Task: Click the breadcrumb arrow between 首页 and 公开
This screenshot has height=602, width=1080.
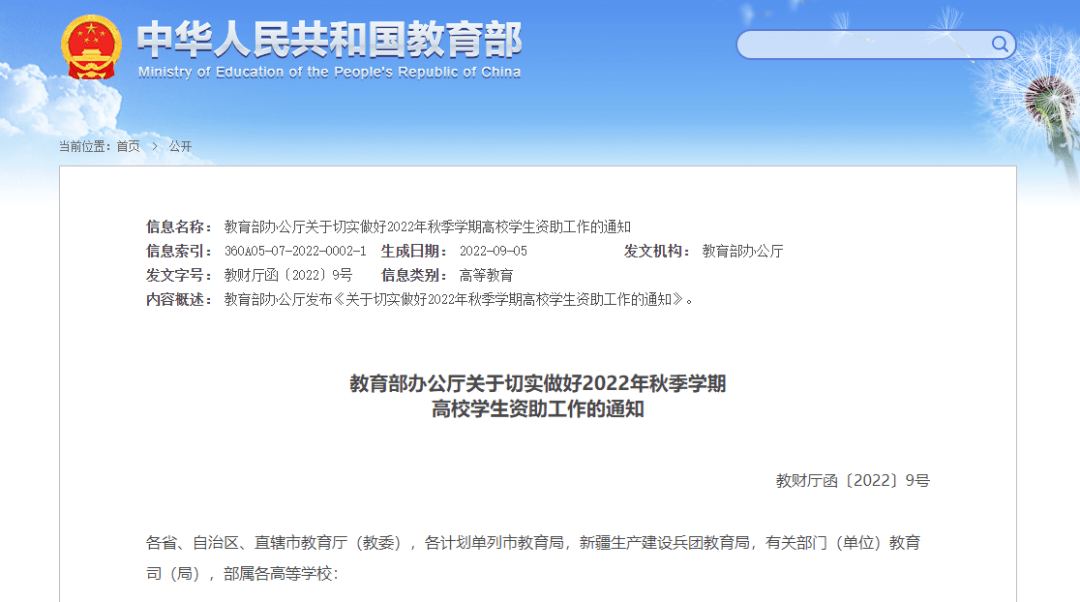Action: coord(155,146)
